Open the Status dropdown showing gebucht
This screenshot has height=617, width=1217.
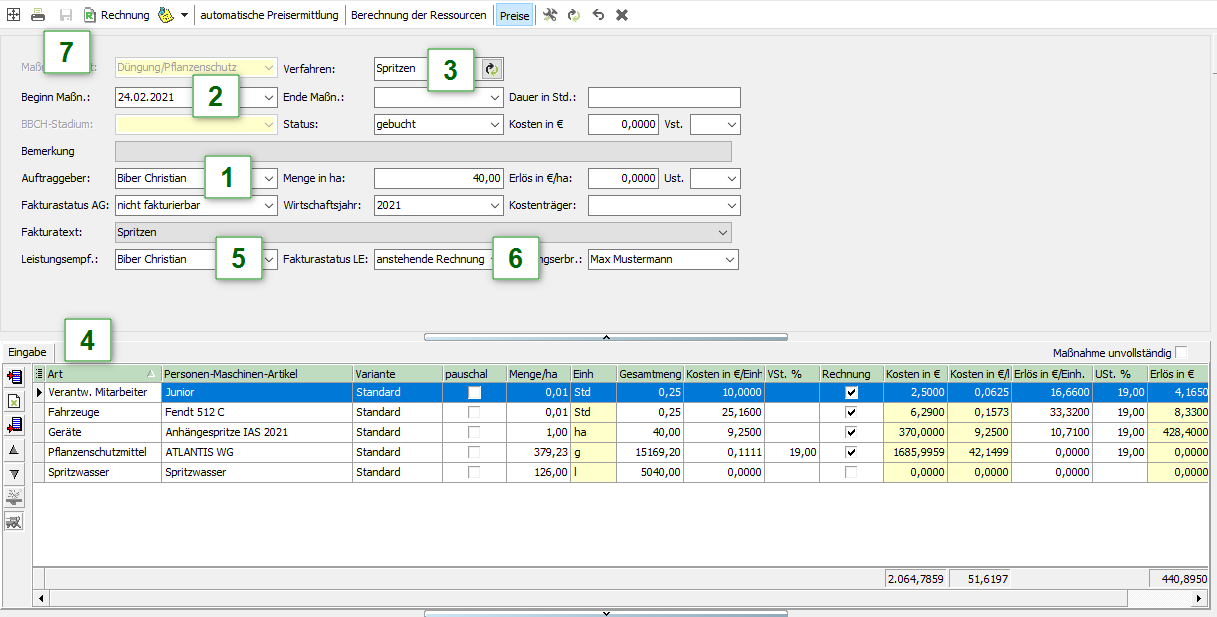(496, 124)
